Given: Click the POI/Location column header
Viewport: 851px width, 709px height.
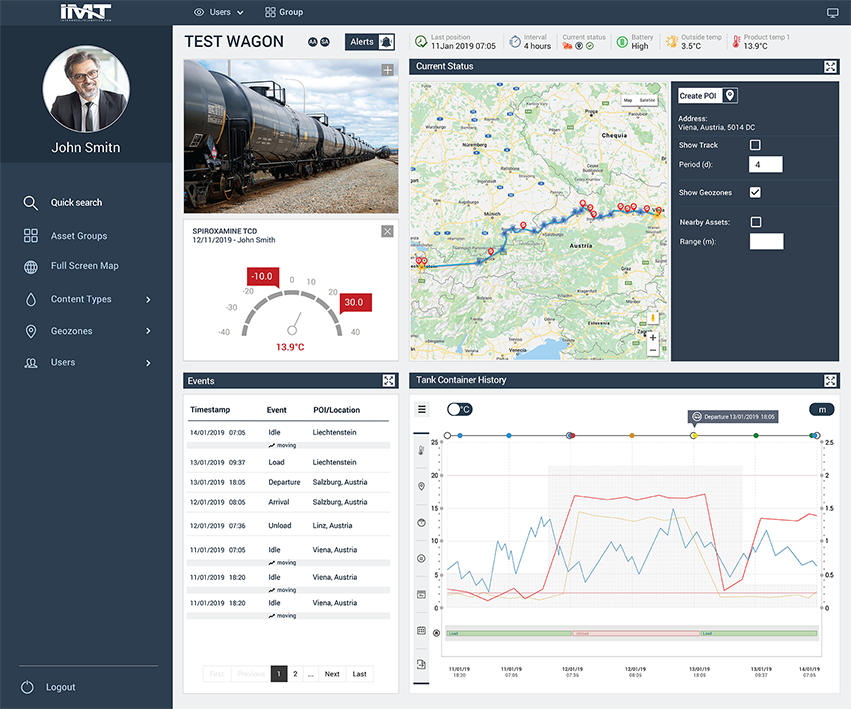Looking at the screenshot, I should [x=336, y=410].
